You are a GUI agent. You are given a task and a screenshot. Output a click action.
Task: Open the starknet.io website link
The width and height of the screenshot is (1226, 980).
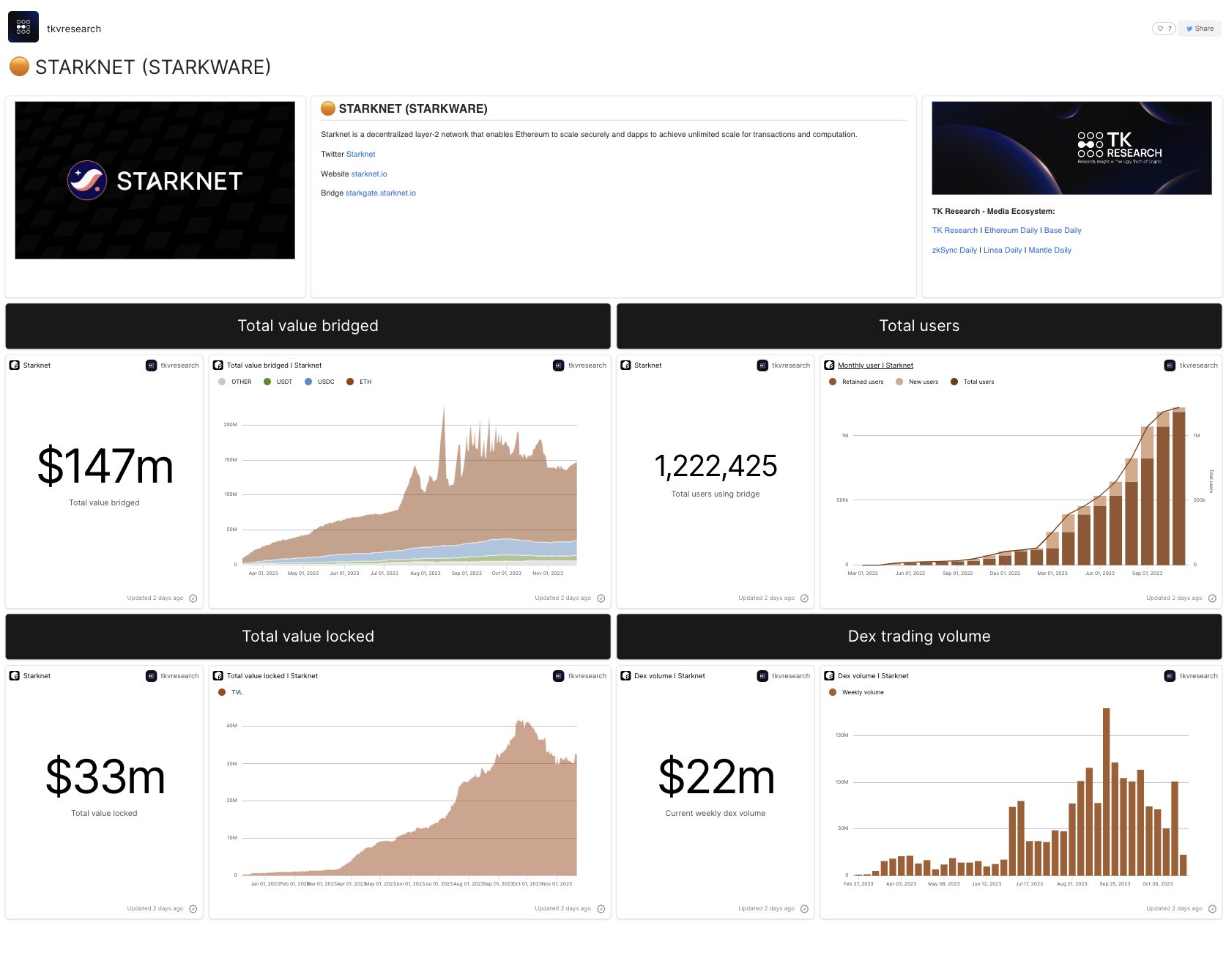(369, 174)
